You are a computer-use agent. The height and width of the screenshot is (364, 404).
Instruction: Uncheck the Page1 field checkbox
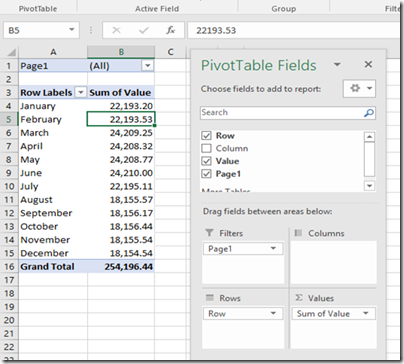tap(207, 174)
